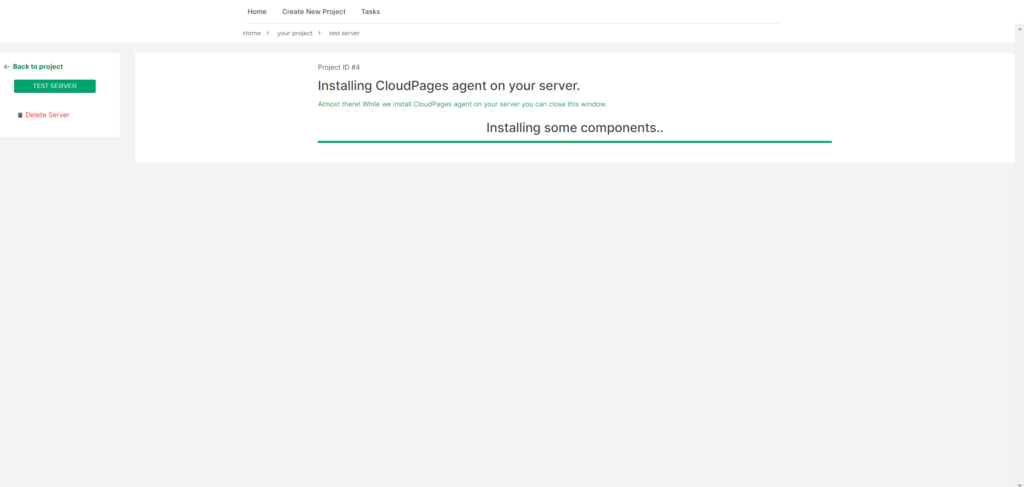The width and height of the screenshot is (1024, 487).
Task: Select the Home breadcrumb link
Action: pyautogui.click(x=252, y=33)
